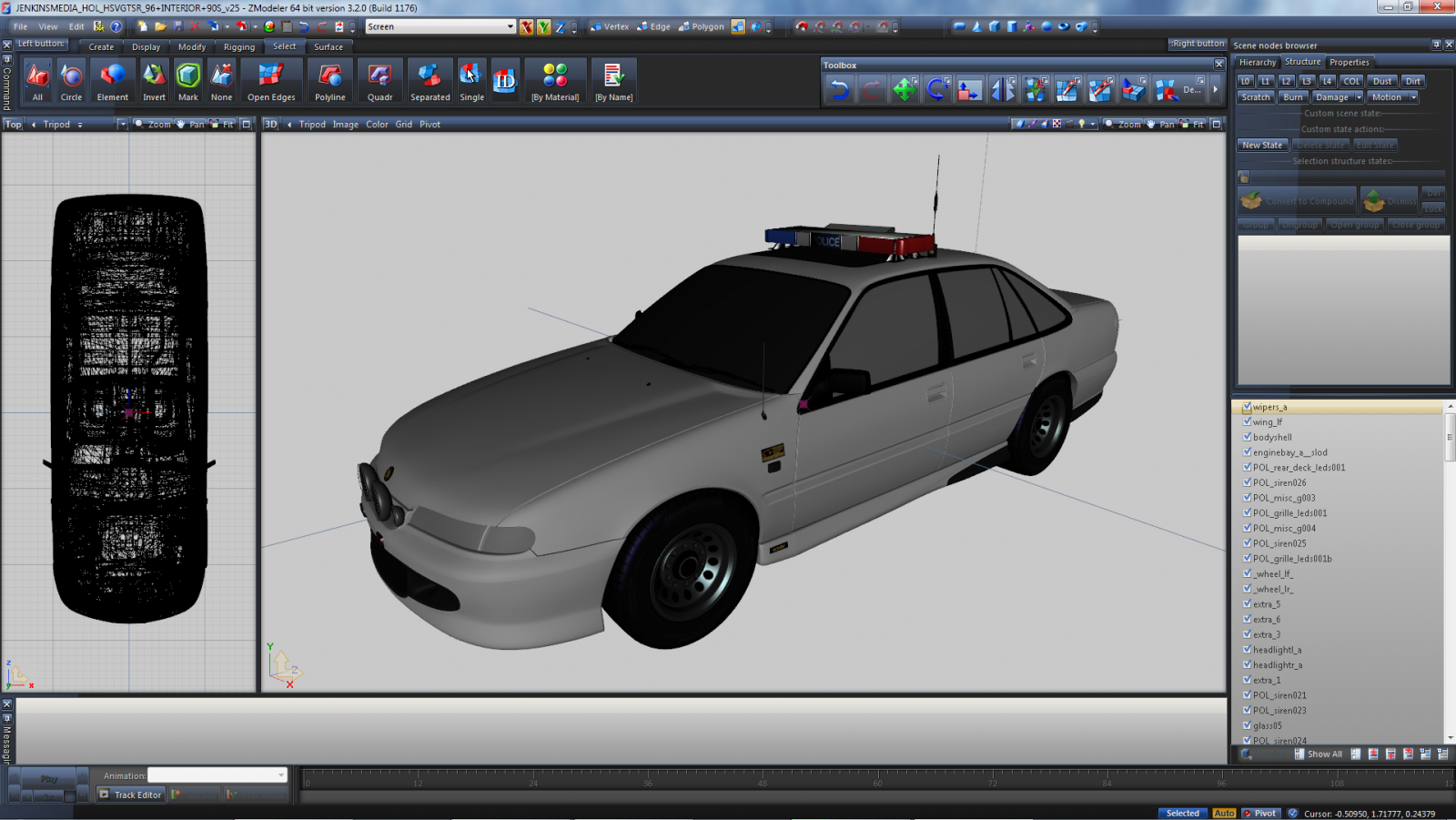
Task: Open the Screen coordinate system dropdown
Action: point(510,26)
